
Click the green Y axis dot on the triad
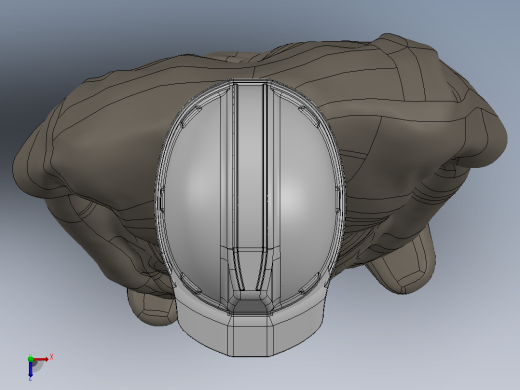click(30, 359)
